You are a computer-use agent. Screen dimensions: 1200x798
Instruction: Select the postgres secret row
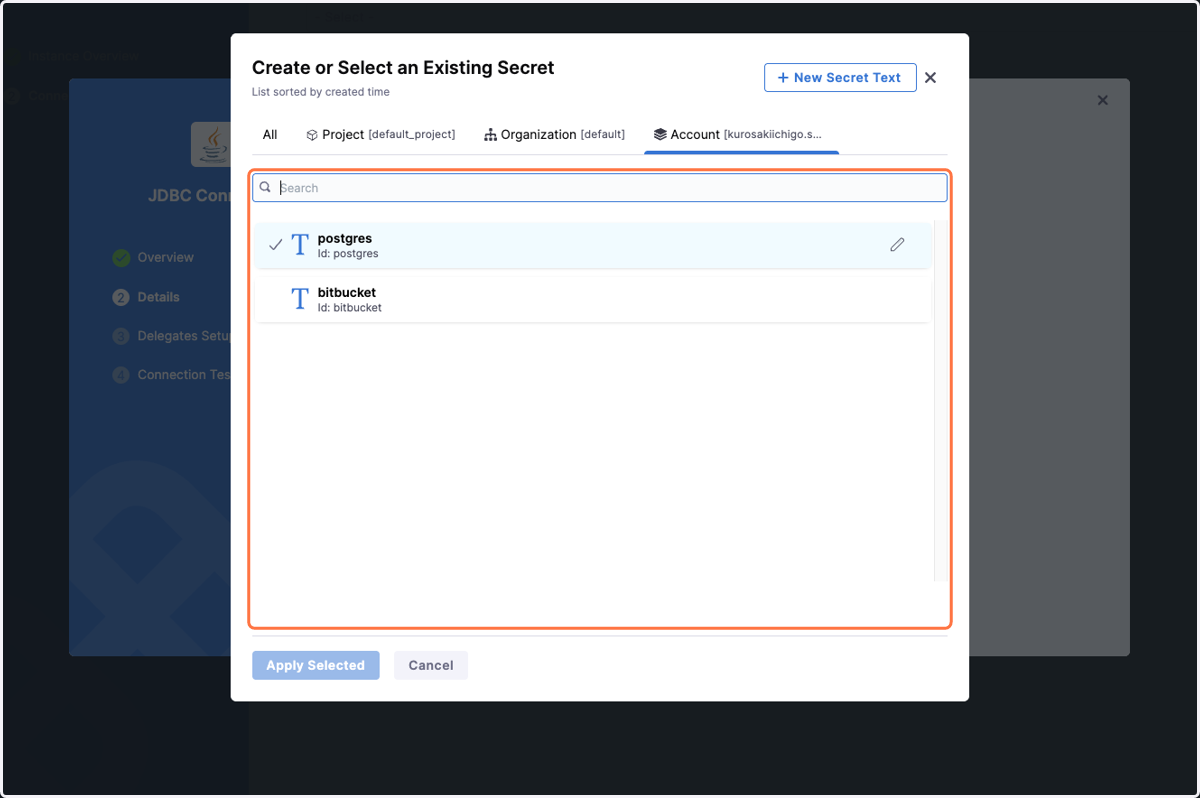(593, 245)
